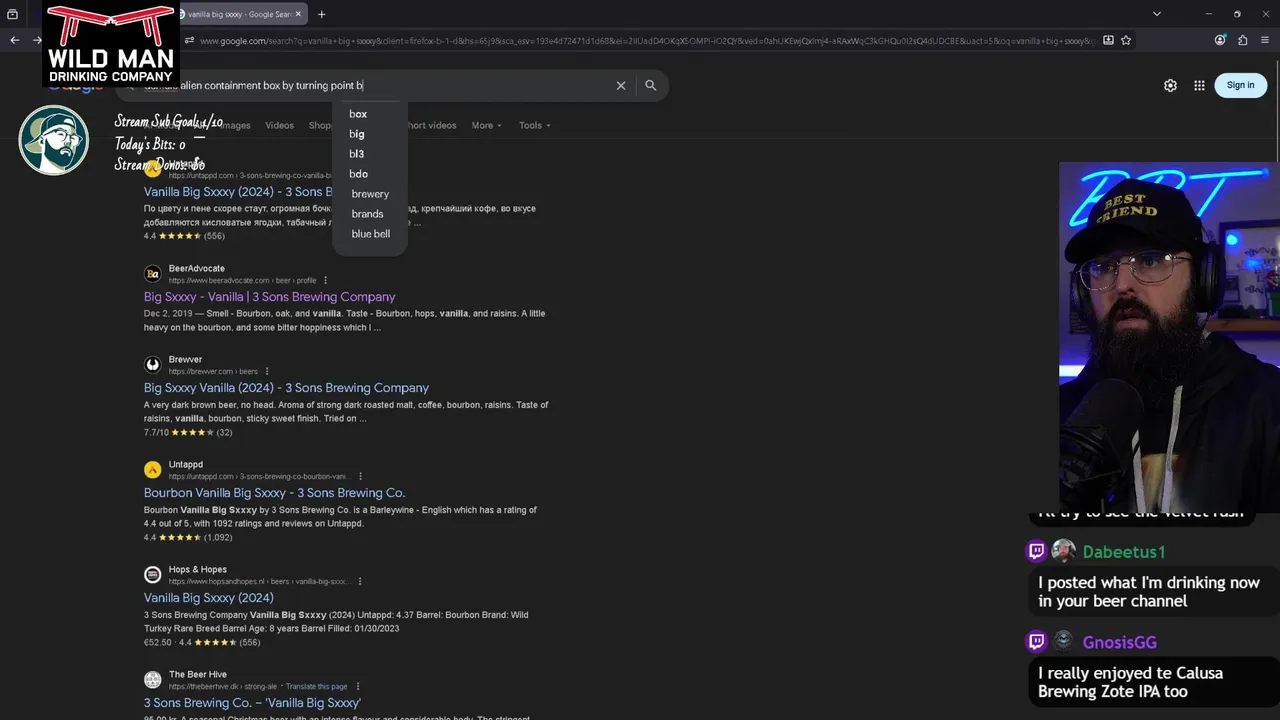1280x720 pixels.
Task: Click GnosisGG chat username
Action: [1120, 642]
